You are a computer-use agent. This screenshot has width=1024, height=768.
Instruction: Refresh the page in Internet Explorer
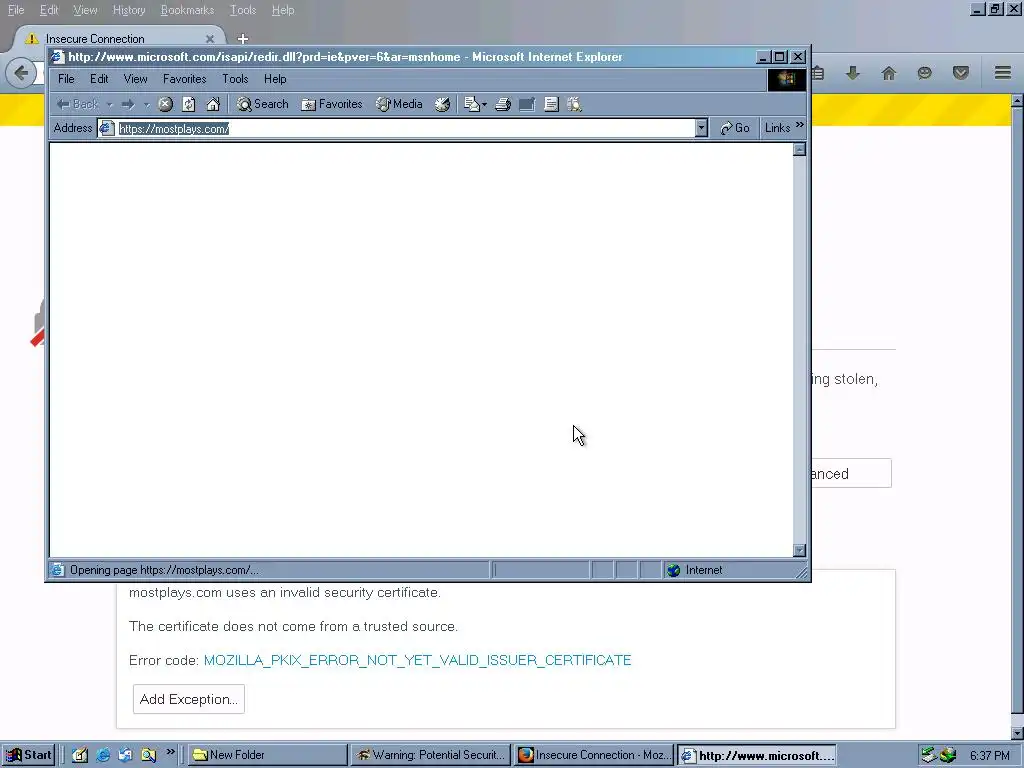(189, 104)
